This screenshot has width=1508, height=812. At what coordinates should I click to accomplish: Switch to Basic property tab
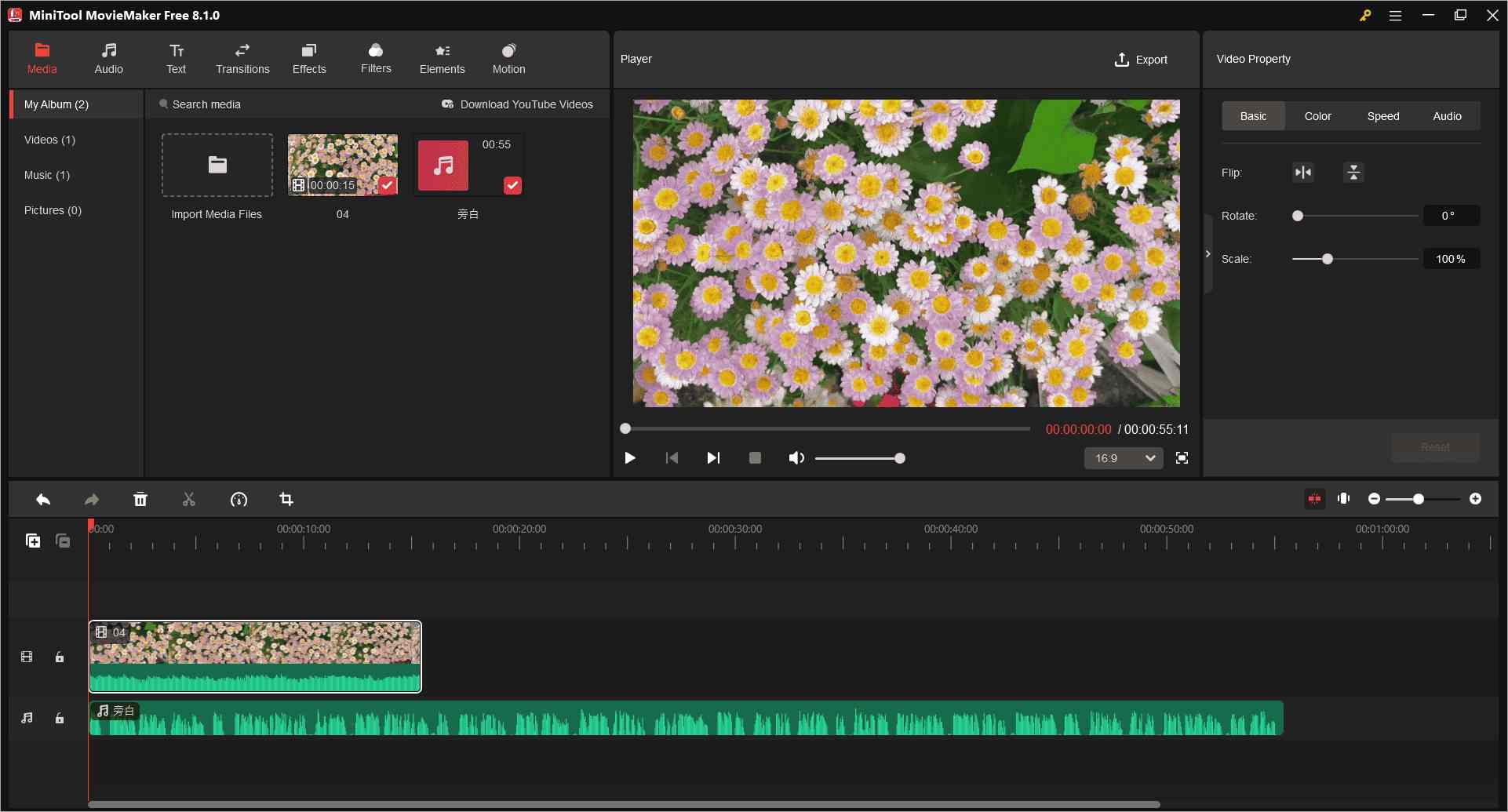tap(1253, 116)
